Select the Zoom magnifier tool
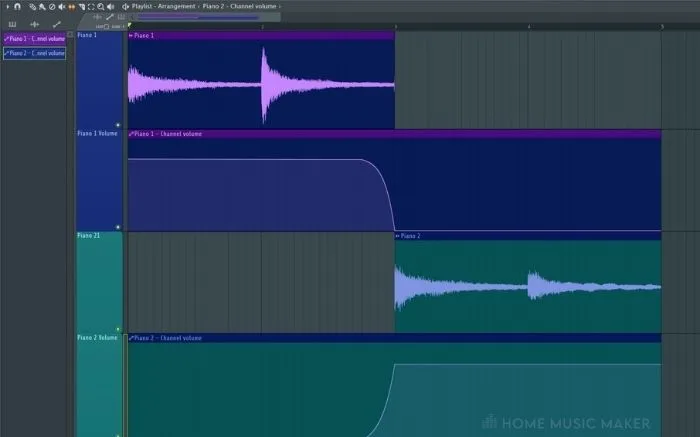 (x=101, y=7)
